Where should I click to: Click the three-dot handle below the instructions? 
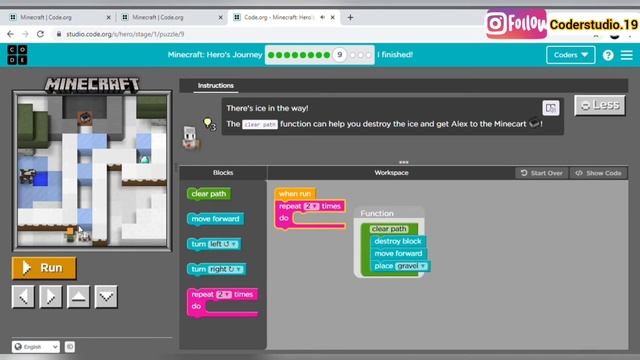[x=403, y=162]
